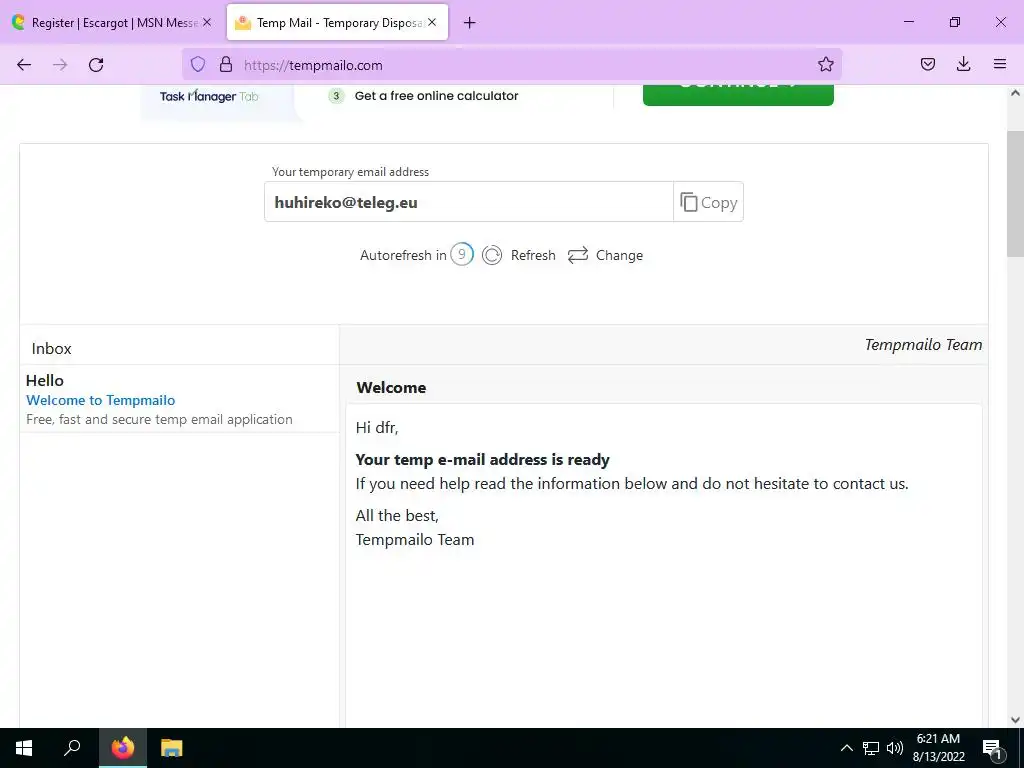Go back with the browser back arrow
This screenshot has height=768, width=1024.
point(24,65)
